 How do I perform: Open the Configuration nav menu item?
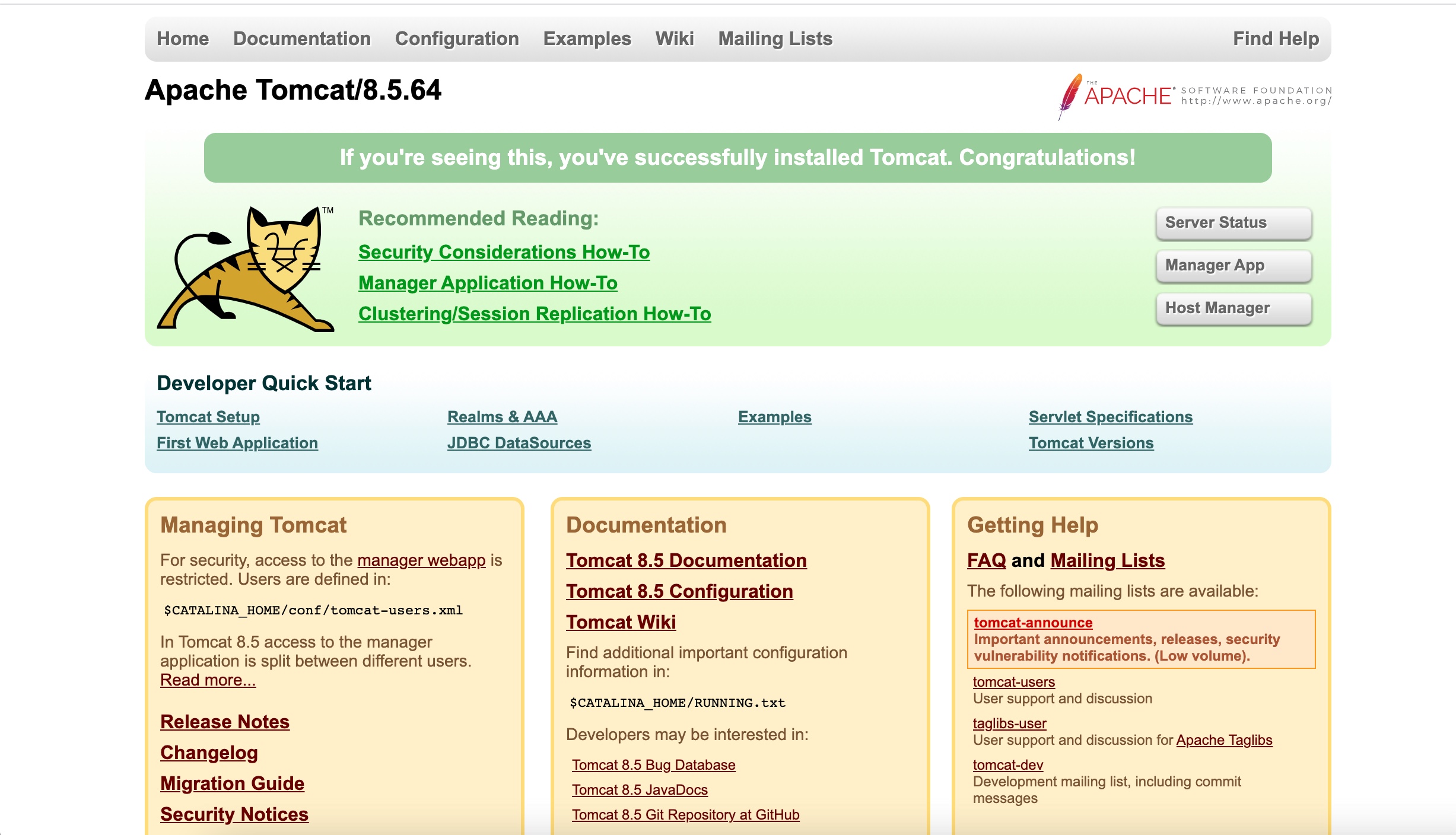[x=457, y=39]
